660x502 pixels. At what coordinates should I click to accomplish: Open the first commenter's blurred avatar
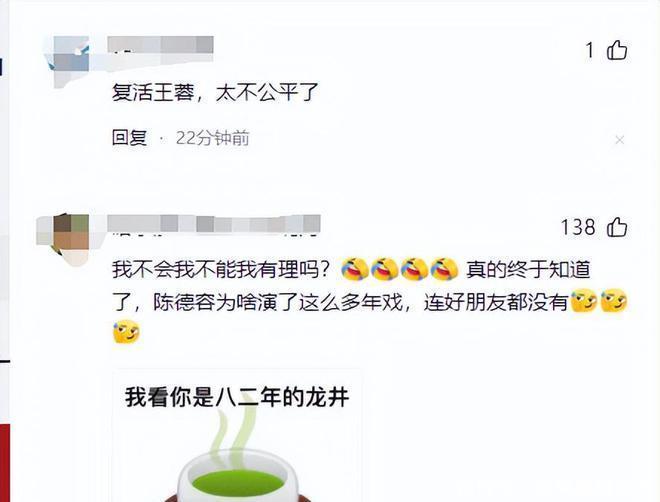coord(67,60)
